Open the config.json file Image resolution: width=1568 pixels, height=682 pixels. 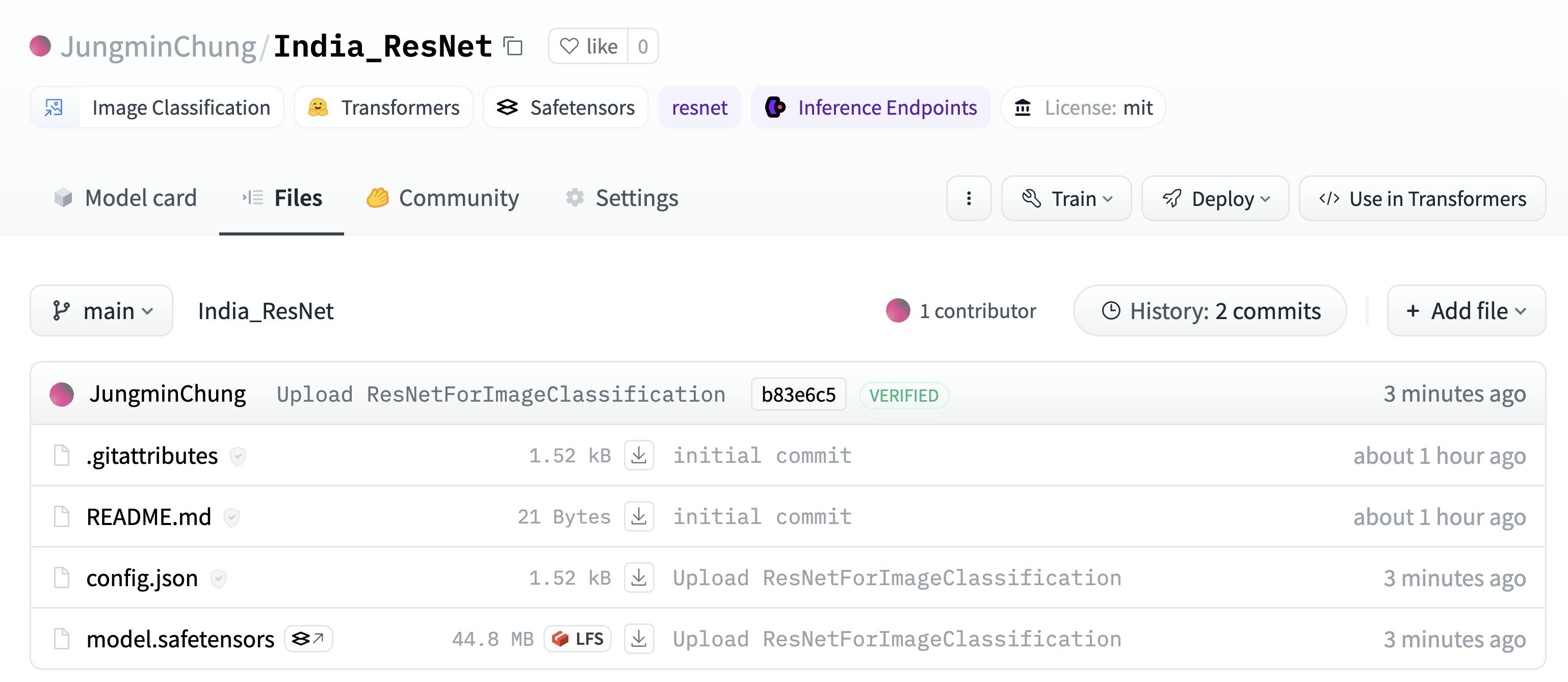(x=142, y=578)
